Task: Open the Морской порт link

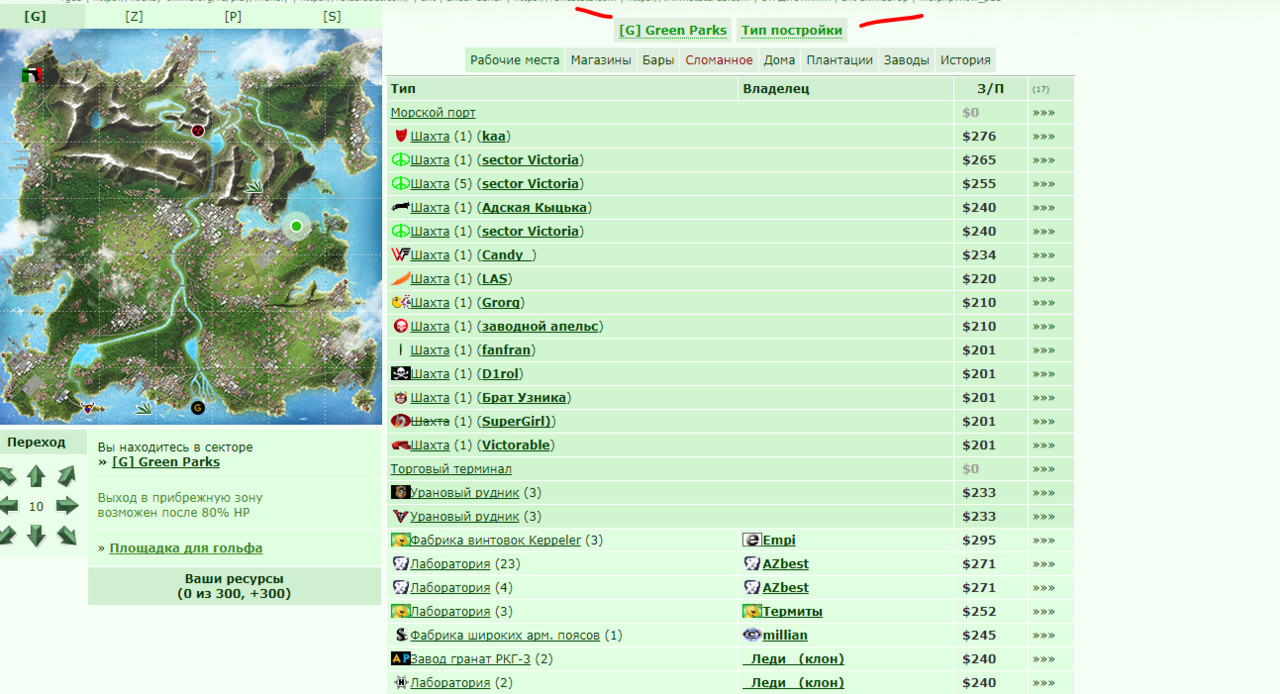Action: point(433,113)
